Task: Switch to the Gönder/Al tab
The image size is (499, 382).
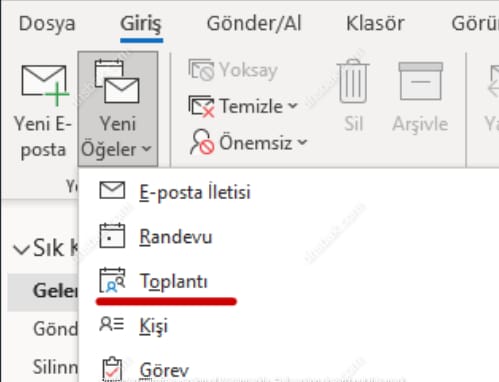Action: [254, 24]
